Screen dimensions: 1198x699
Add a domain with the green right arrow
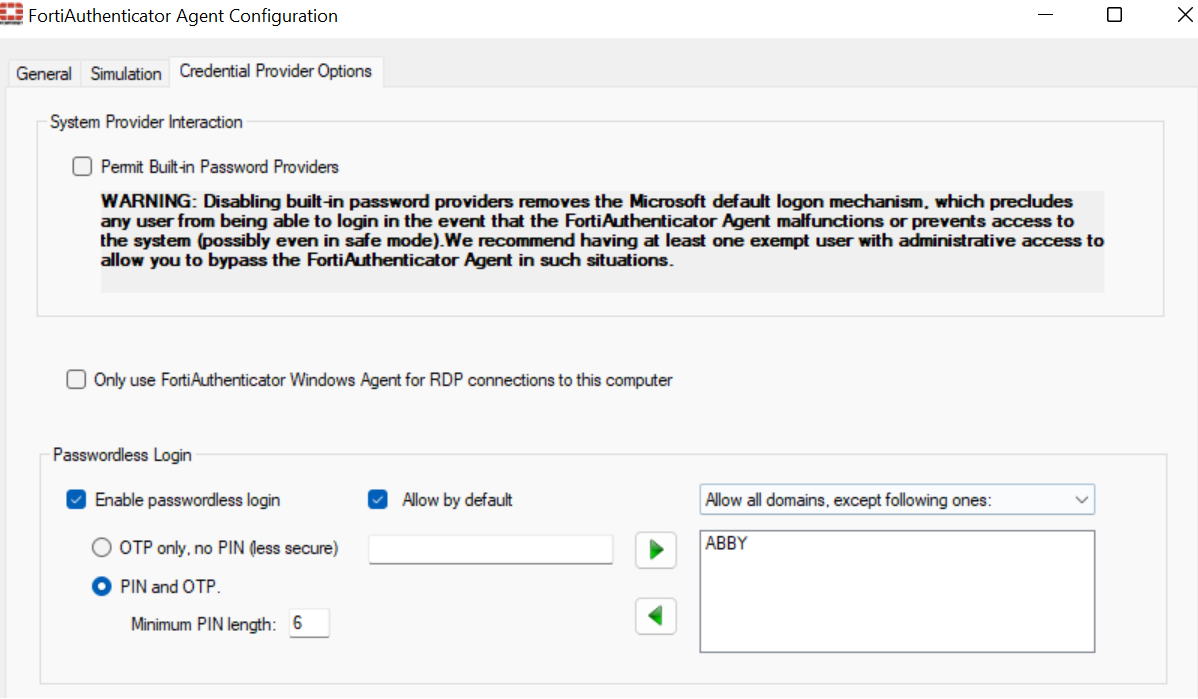point(655,550)
